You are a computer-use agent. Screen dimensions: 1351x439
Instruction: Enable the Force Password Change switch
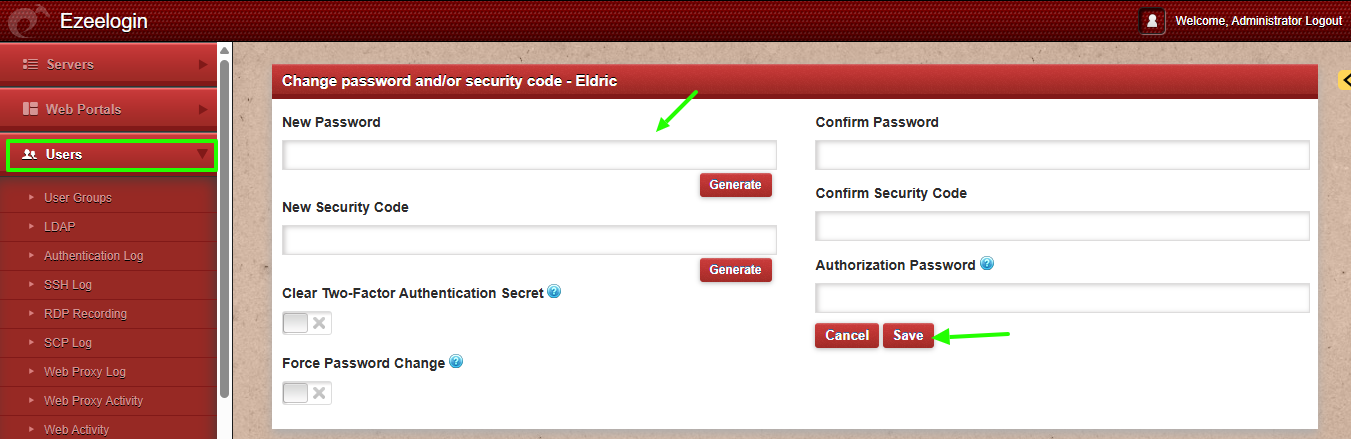[307, 393]
